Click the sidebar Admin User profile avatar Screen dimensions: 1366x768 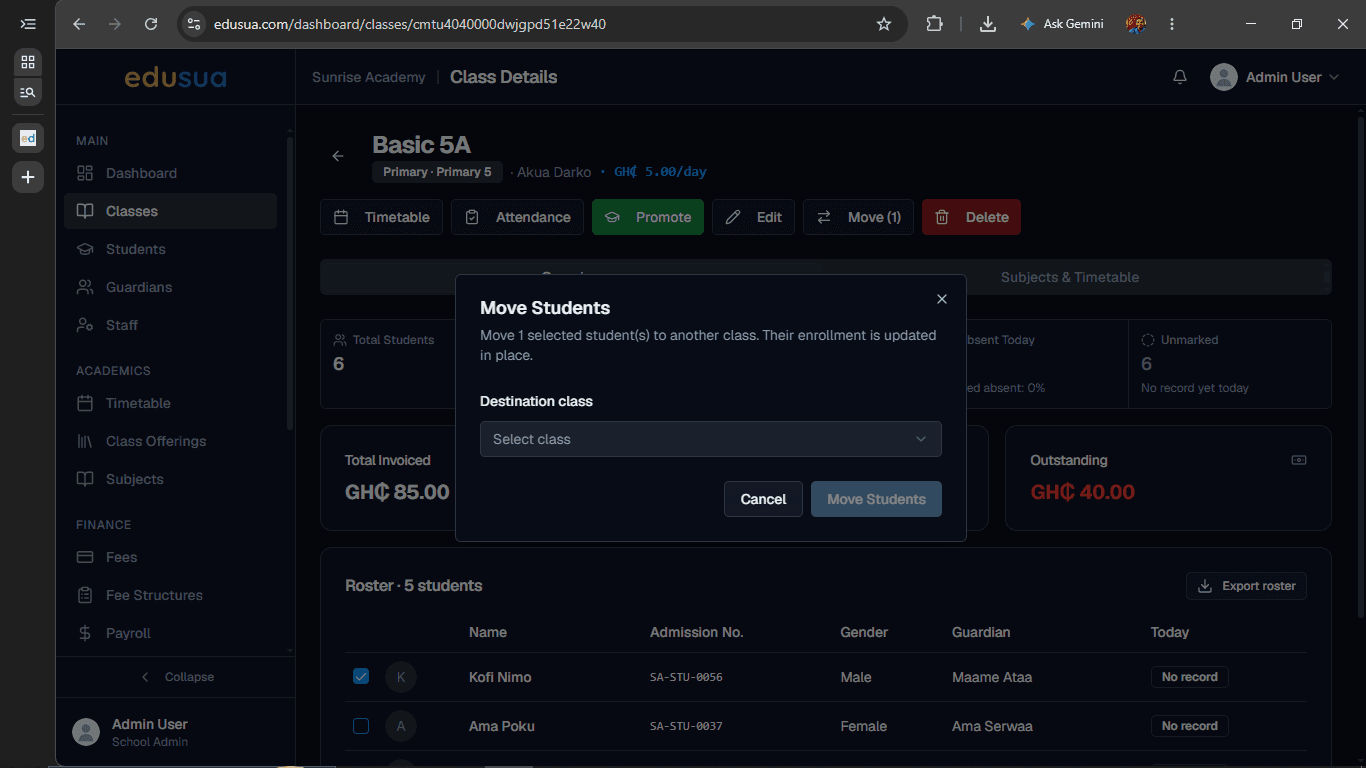(x=86, y=732)
